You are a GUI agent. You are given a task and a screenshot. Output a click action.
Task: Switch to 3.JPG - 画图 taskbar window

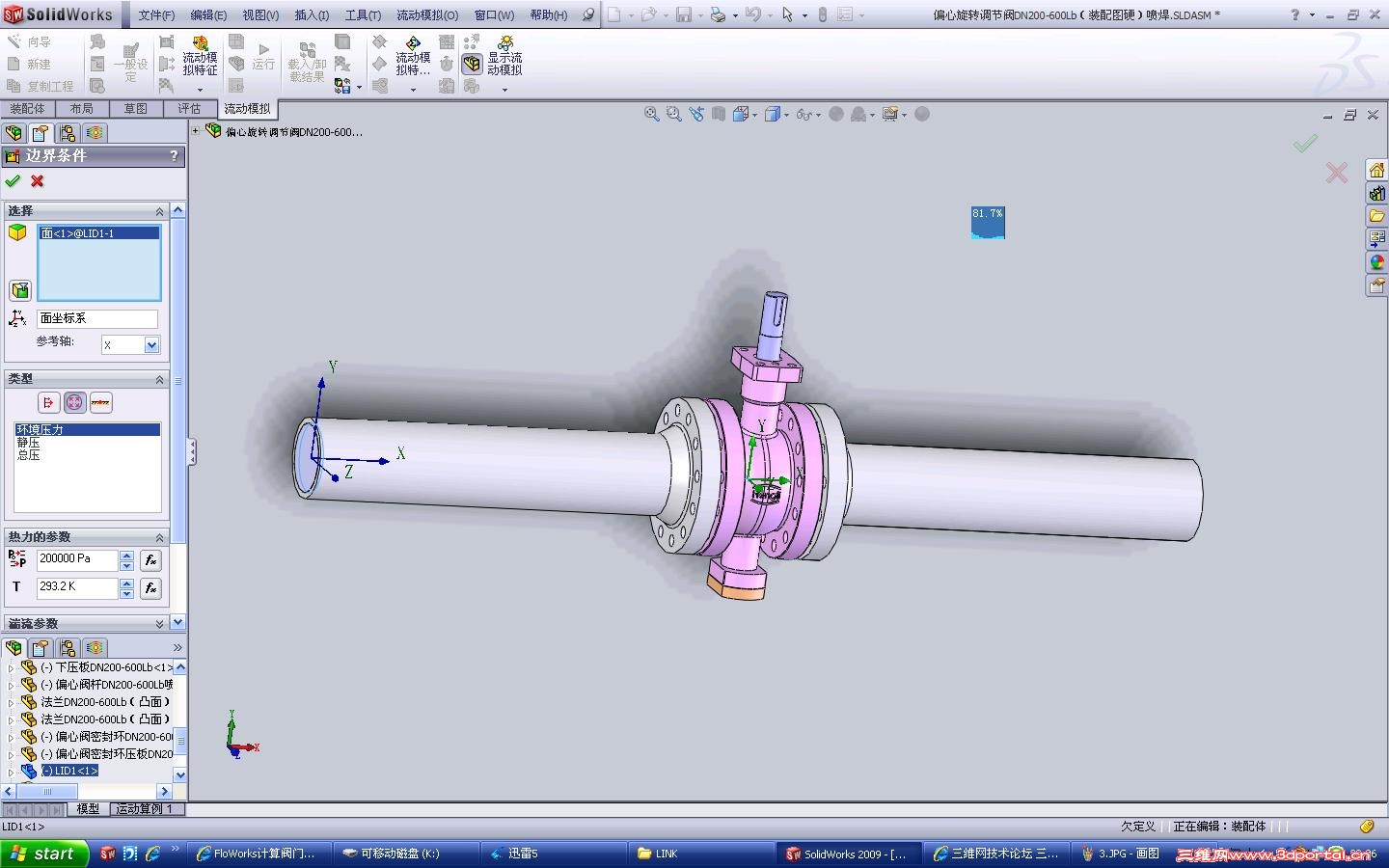pyautogui.click(x=1121, y=854)
